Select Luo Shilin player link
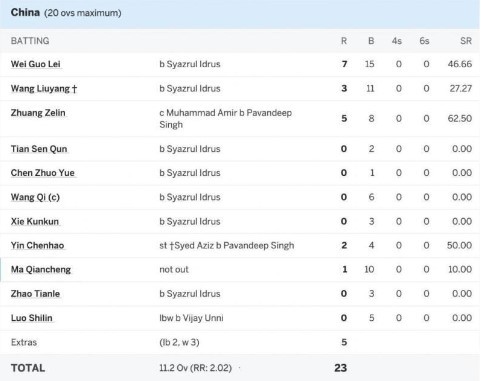 (32, 318)
